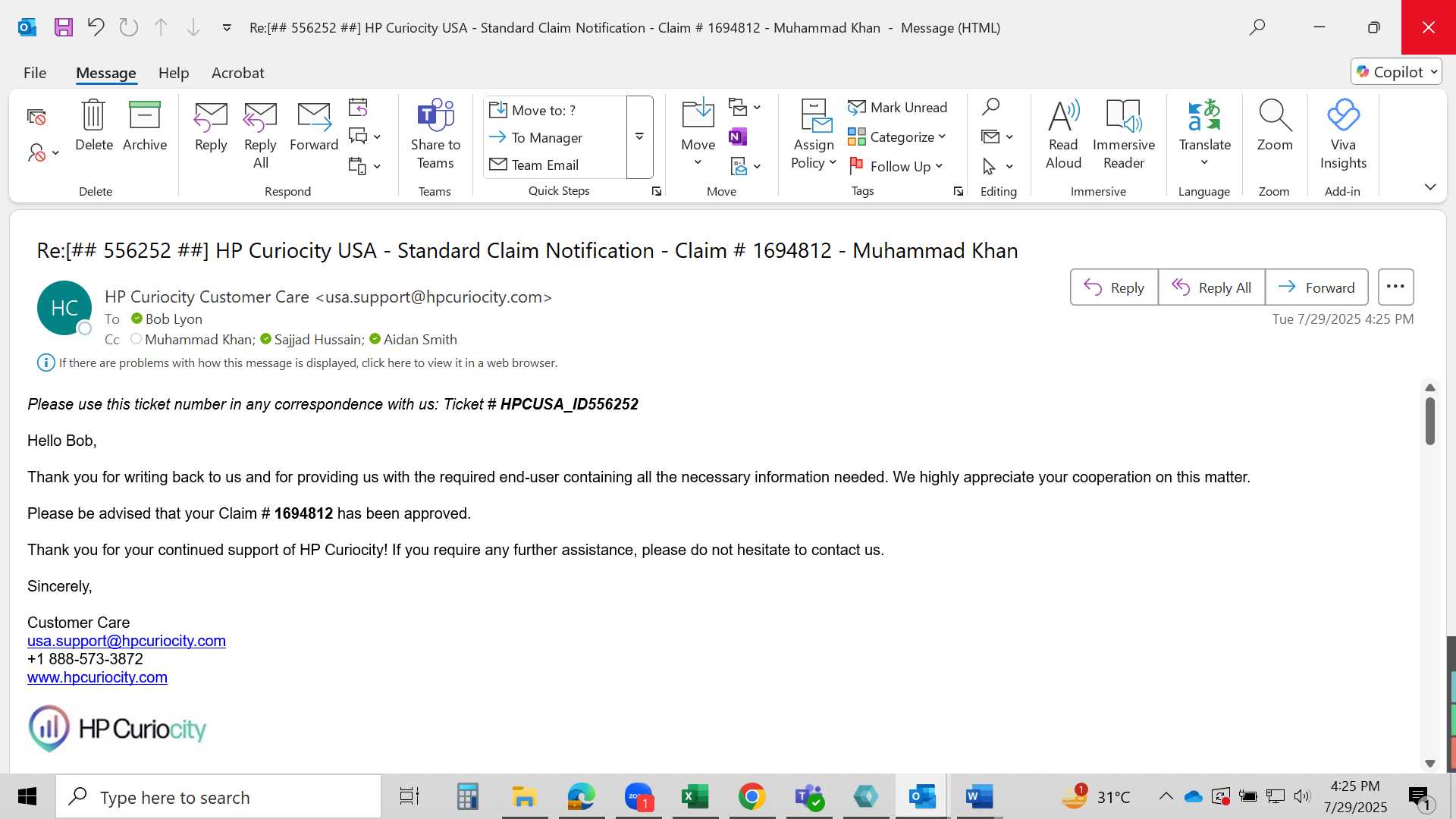The height and width of the screenshot is (819, 1456).
Task: Choose Move to: ? quick step
Action: click(x=555, y=110)
